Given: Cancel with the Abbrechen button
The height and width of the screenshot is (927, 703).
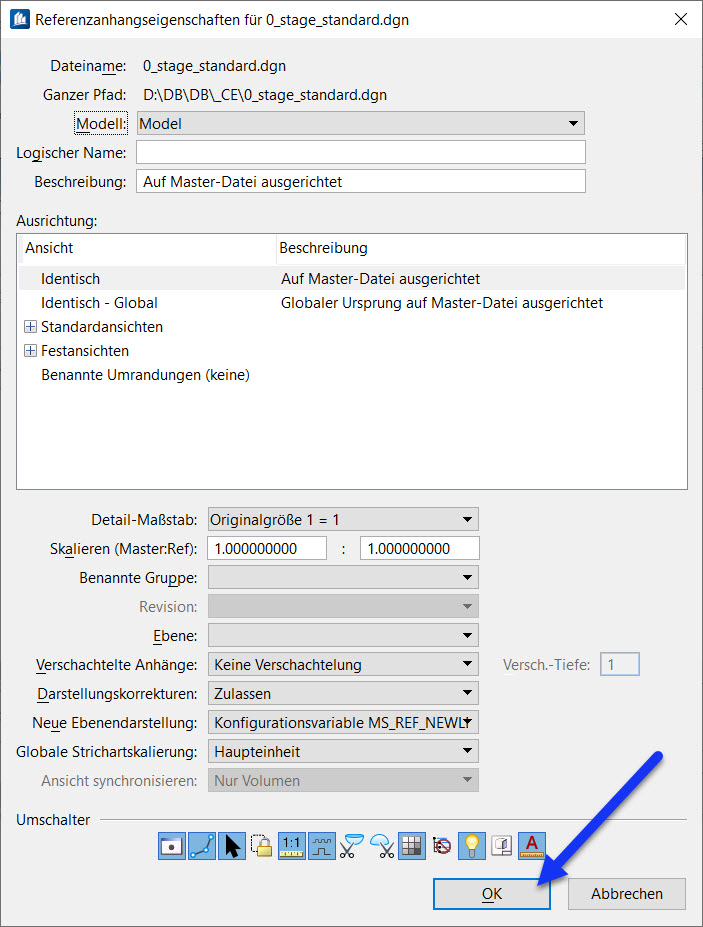Looking at the screenshot, I should tap(627, 893).
